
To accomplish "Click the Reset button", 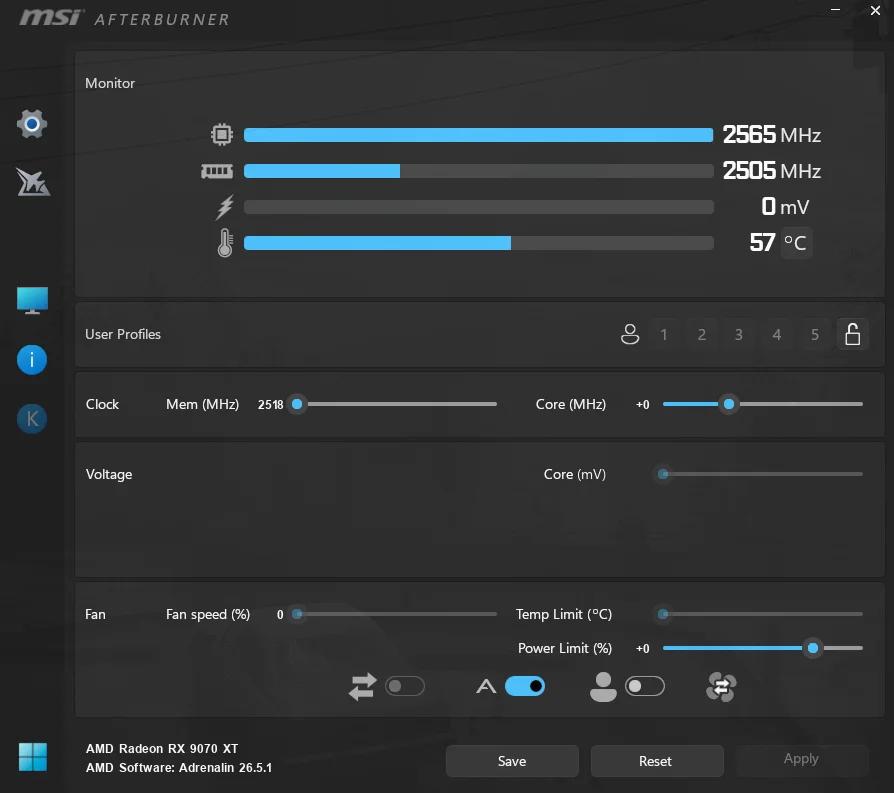I will coord(656,761).
